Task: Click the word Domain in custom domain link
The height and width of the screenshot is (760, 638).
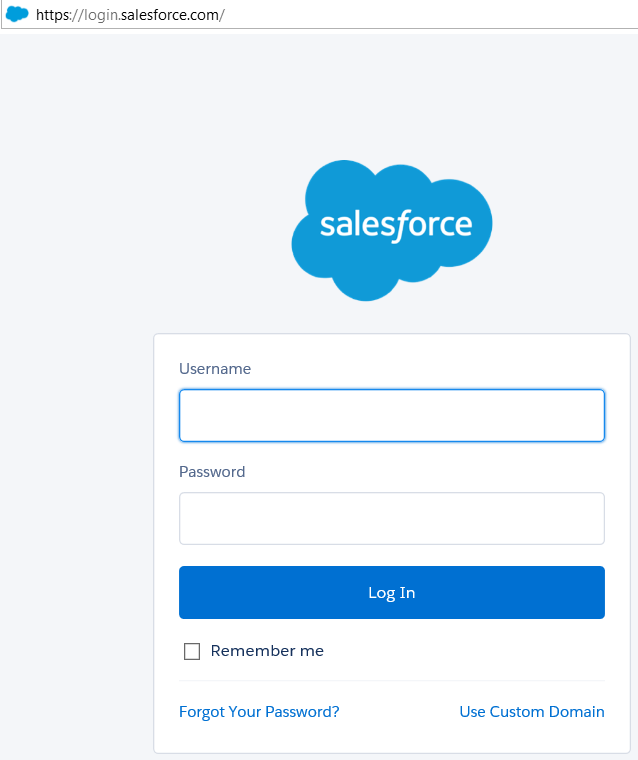Action: (577, 712)
